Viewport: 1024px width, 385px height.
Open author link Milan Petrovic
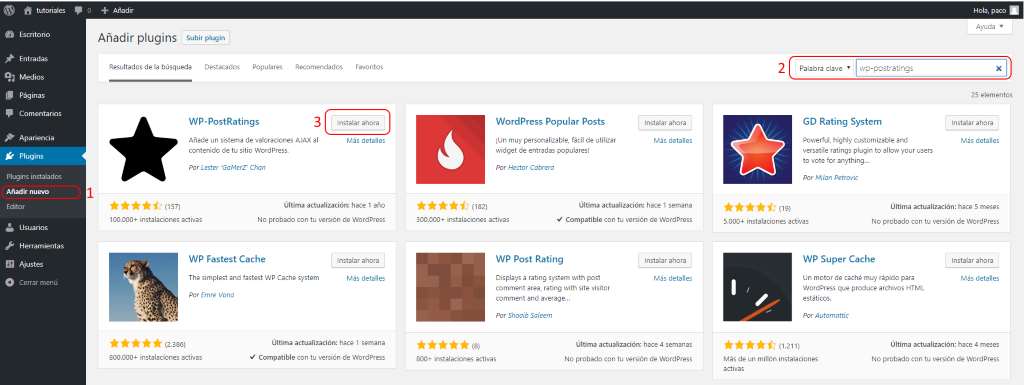[837, 177]
